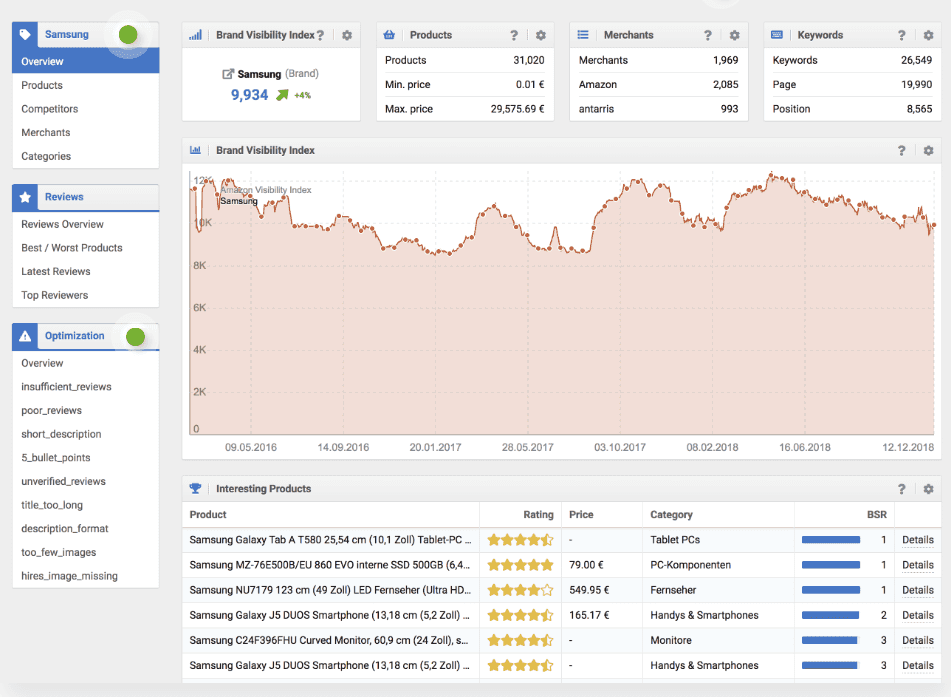The width and height of the screenshot is (951, 697).
Task: Open description_format optimization item
Action: click(65, 528)
